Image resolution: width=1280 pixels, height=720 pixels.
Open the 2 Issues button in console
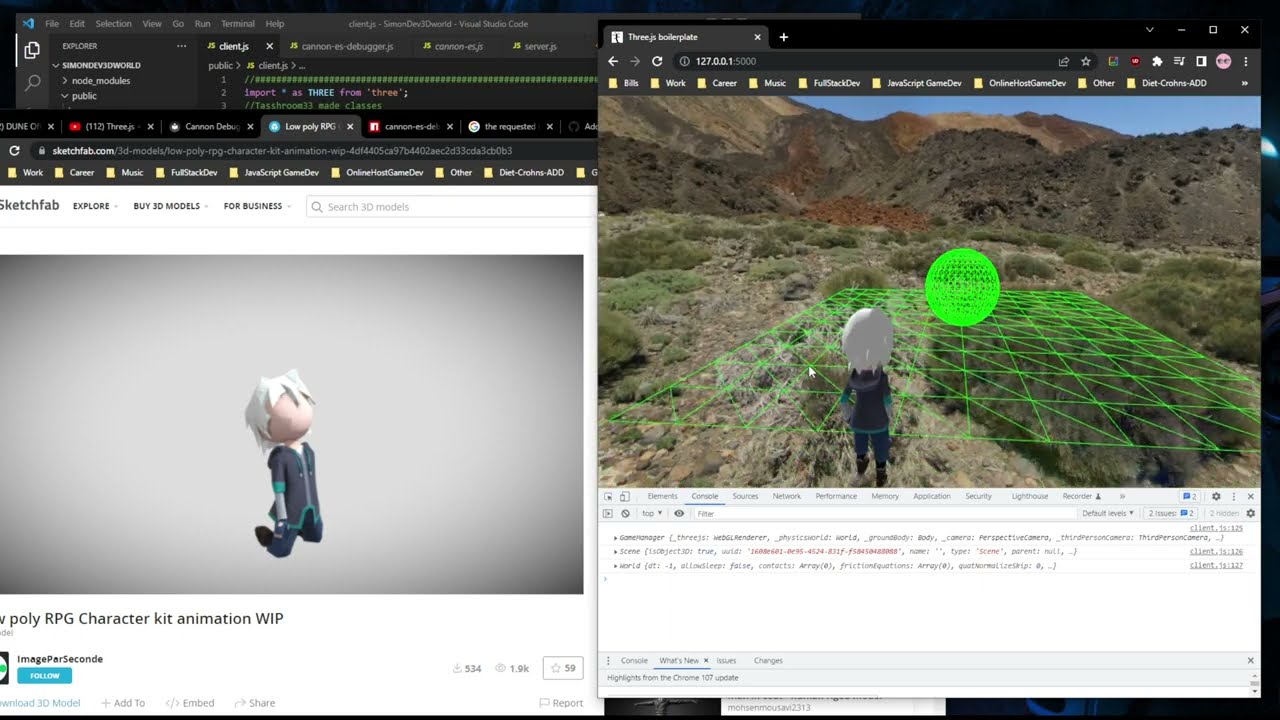click(1171, 513)
